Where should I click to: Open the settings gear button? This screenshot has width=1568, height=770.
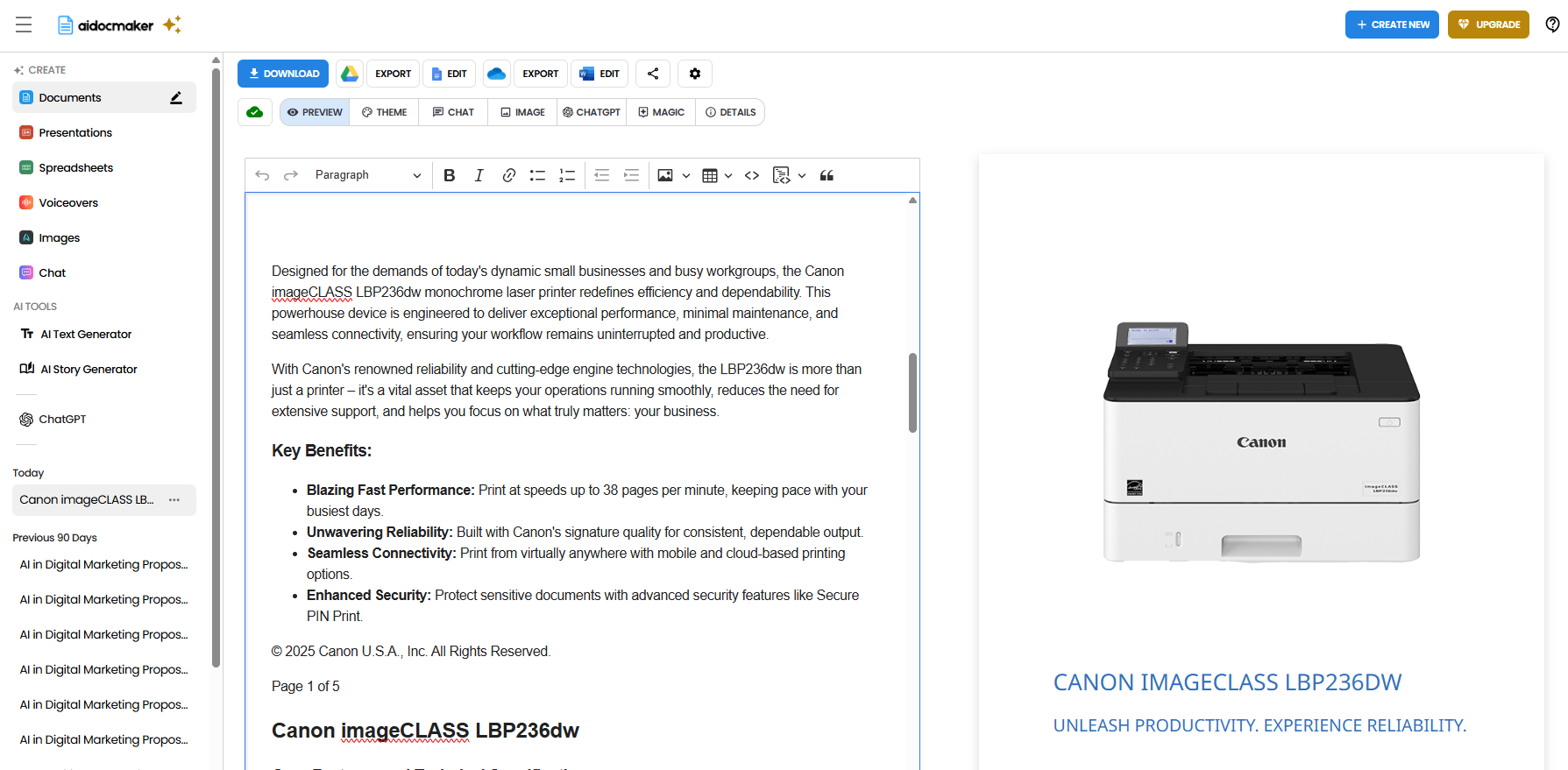695,74
